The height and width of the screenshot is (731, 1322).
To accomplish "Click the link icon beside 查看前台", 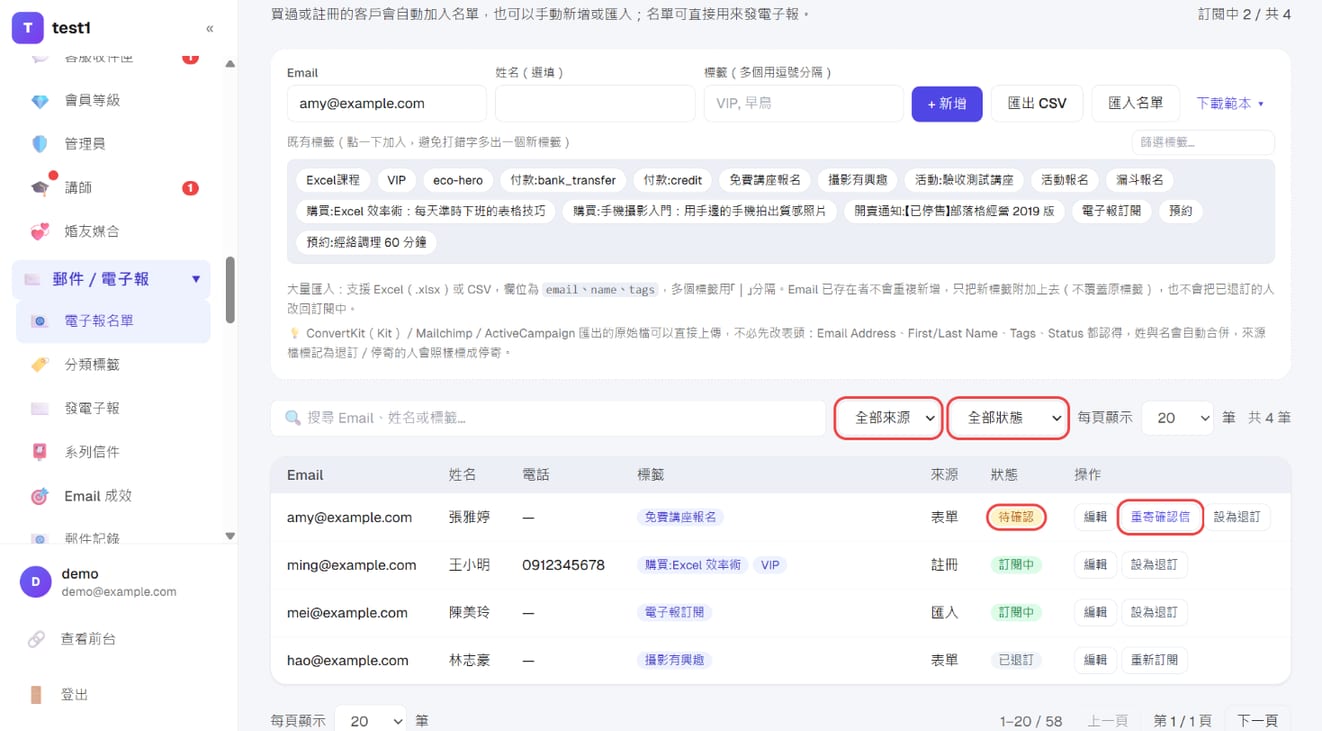I will coord(36,639).
